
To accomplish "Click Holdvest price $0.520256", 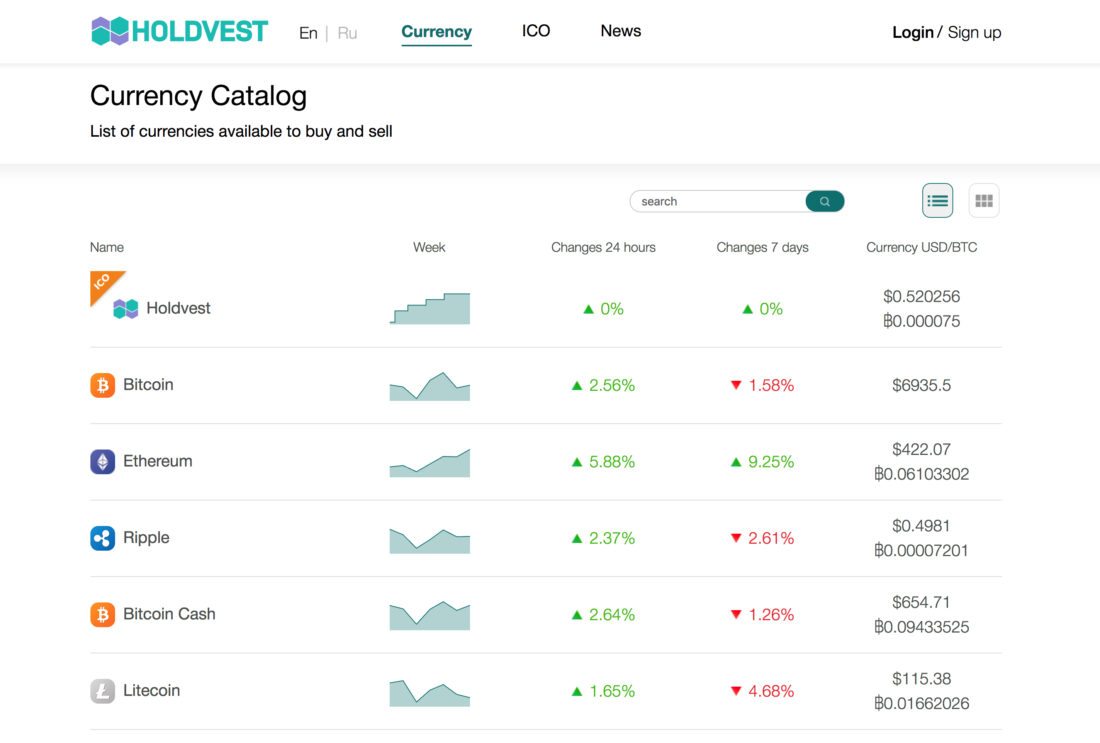I will coord(922,296).
